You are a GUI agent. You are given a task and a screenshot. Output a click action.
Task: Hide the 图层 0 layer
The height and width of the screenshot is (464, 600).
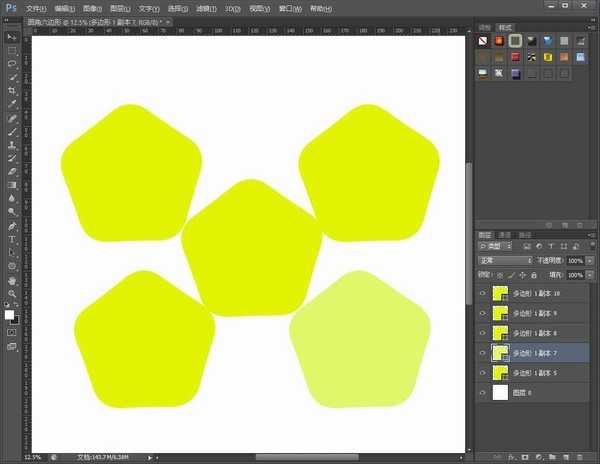483,393
